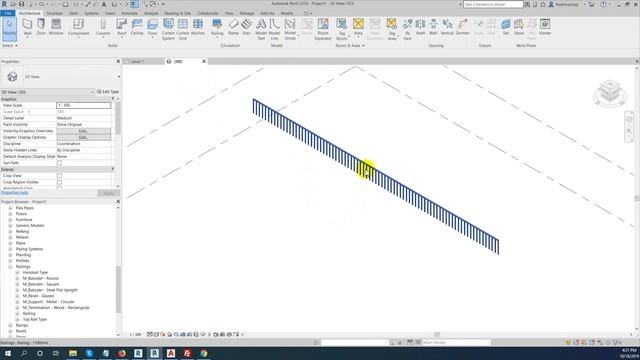The image size is (640, 360).
Task: Expand the Profiles node in browser
Action: [10, 261]
